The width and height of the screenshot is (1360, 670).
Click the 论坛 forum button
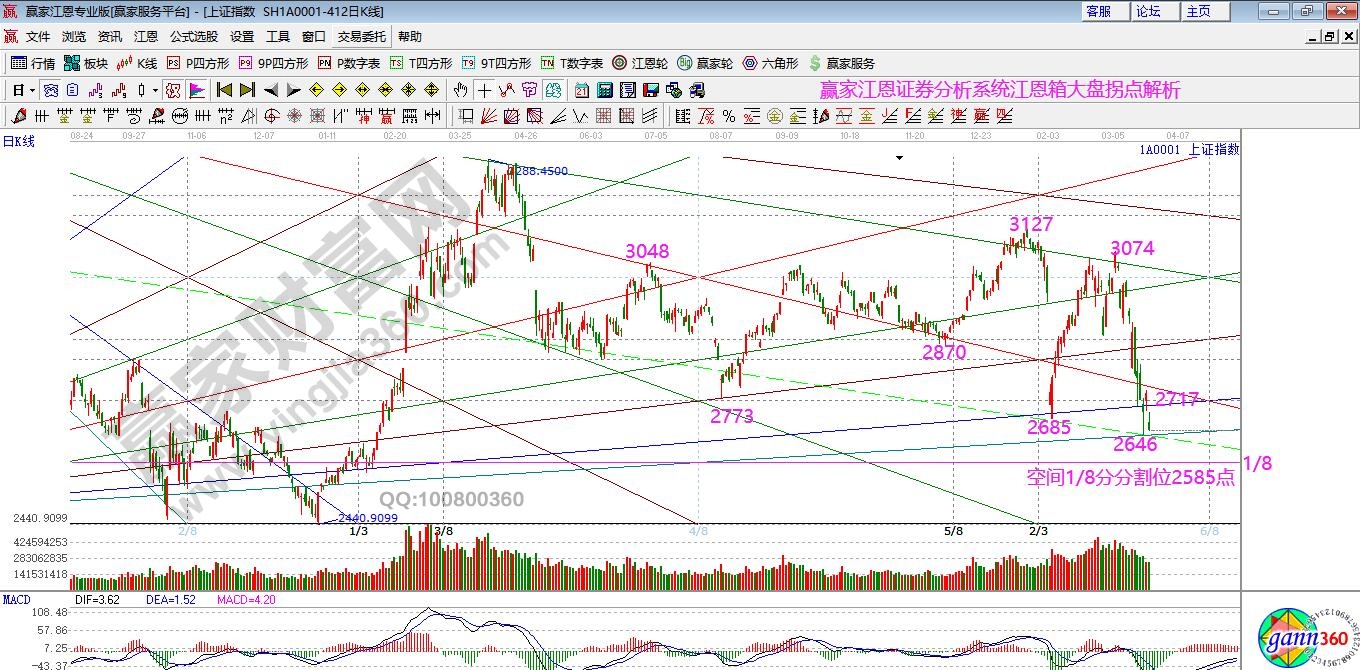[1148, 11]
